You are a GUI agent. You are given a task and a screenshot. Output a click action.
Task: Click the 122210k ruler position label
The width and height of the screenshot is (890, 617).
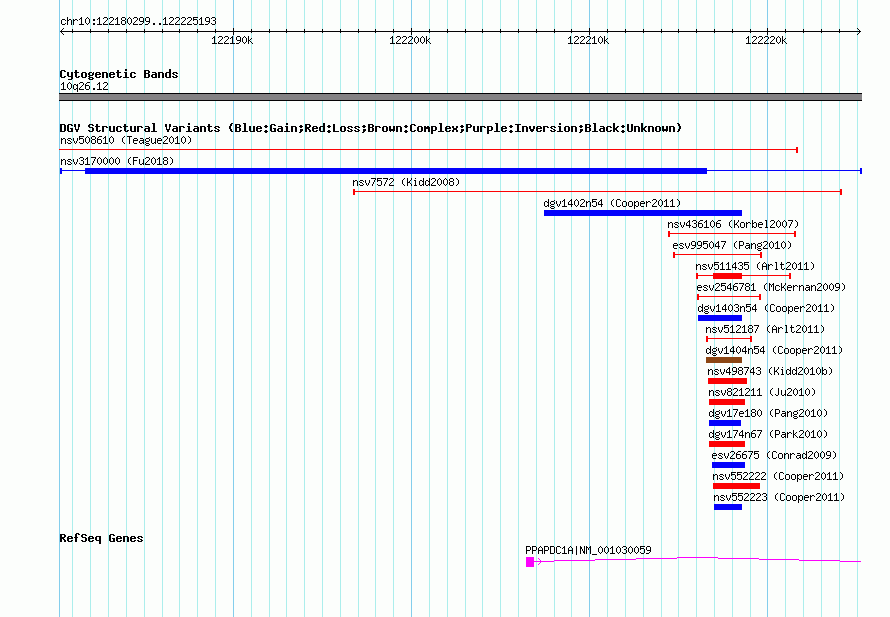(x=588, y=40)
